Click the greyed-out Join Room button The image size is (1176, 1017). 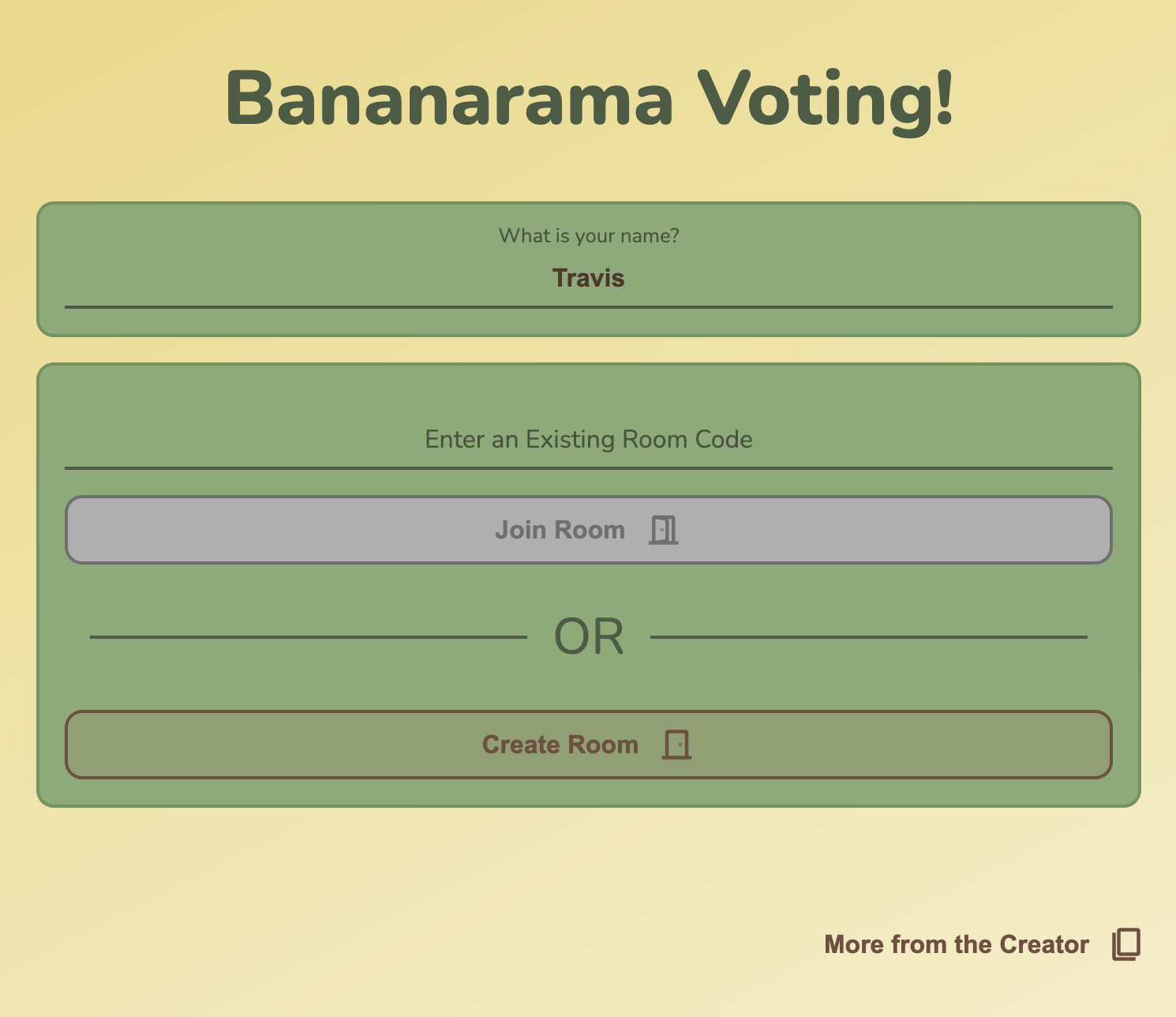click(589, 530)
